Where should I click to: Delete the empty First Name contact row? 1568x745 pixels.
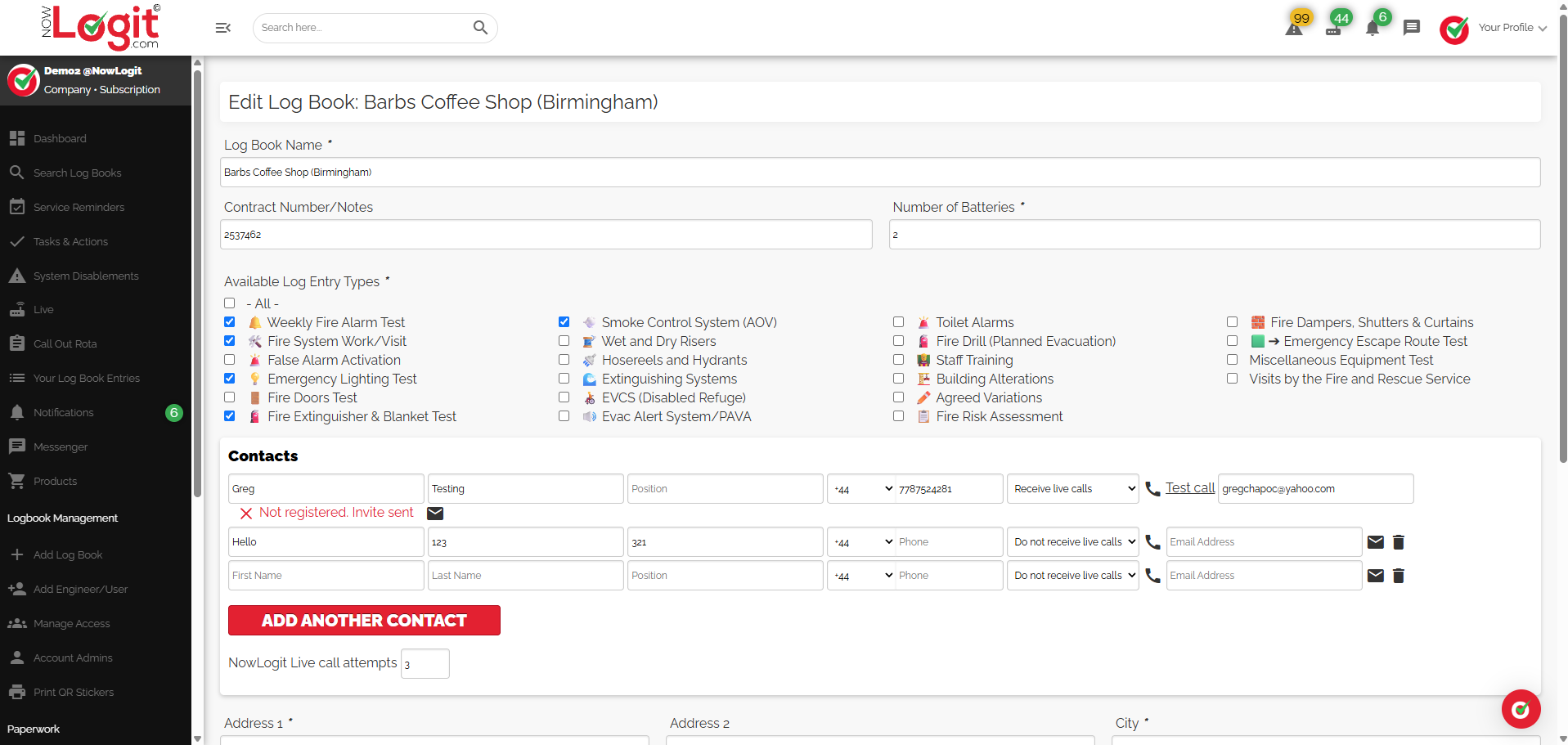click(x=1399, y=576)
